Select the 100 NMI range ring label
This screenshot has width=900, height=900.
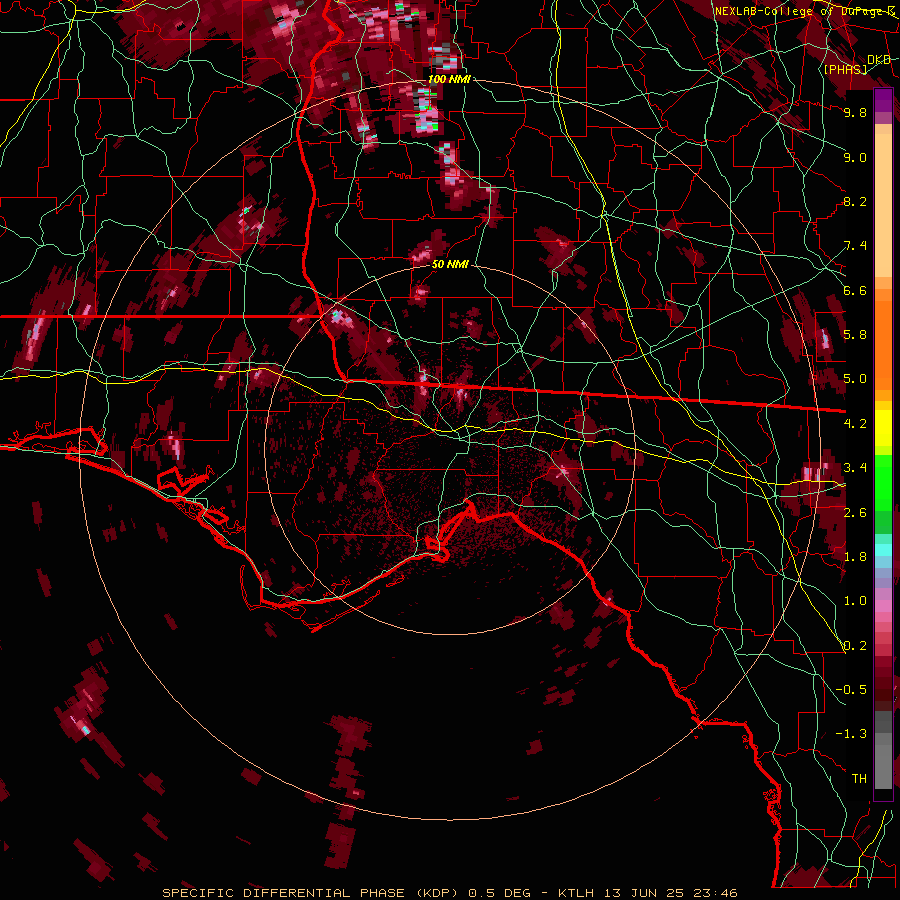pos(449,79)
